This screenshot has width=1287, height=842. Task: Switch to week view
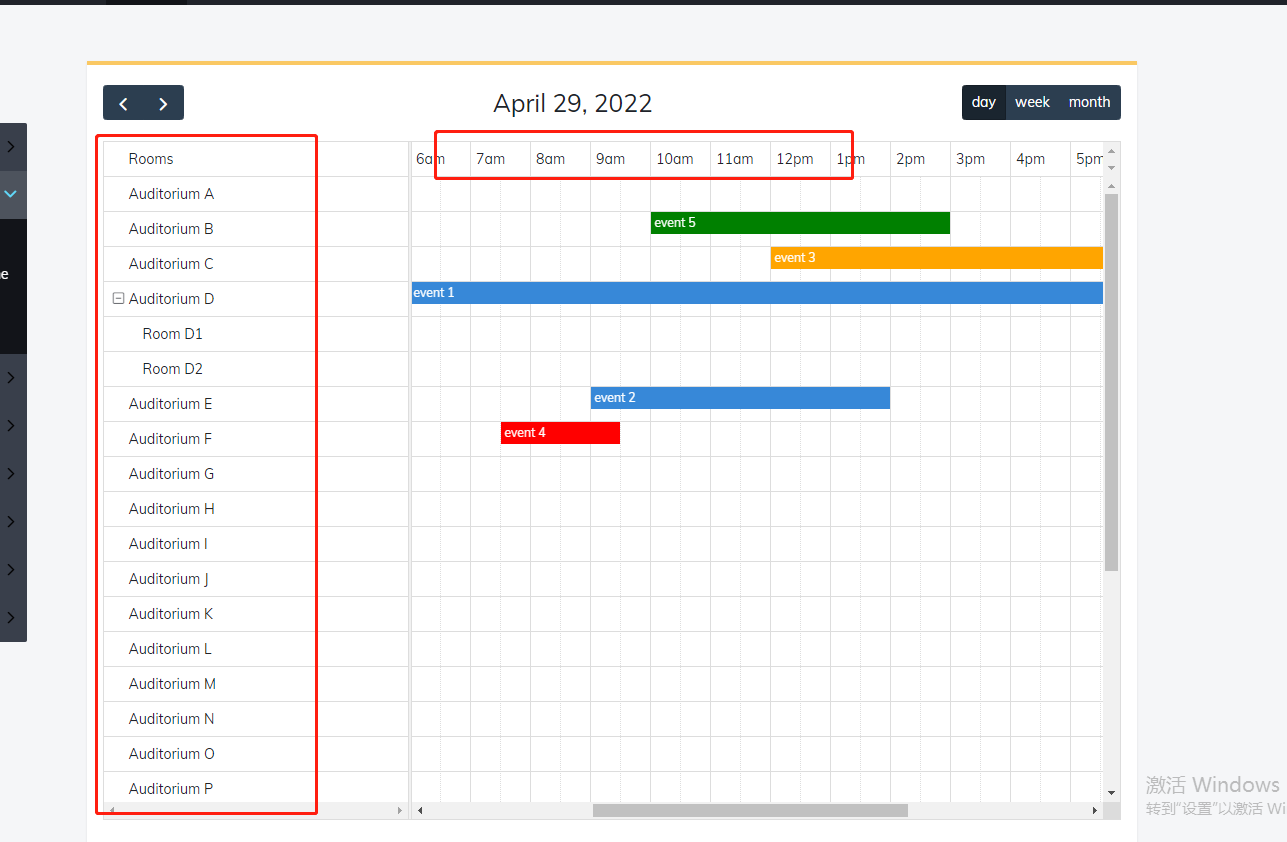(x=1032, y=101)
